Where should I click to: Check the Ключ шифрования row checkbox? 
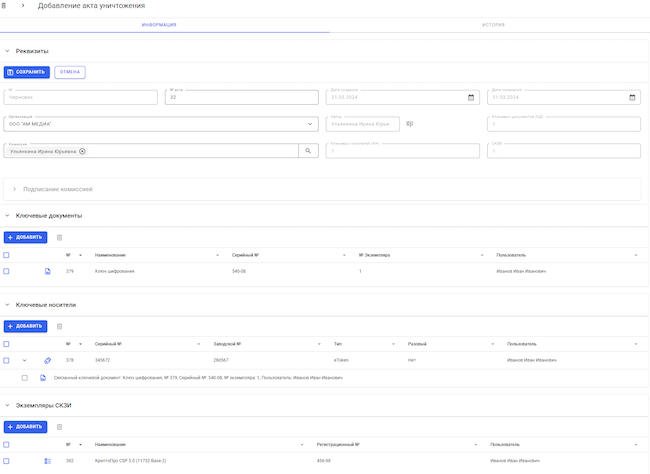point(6,271)
